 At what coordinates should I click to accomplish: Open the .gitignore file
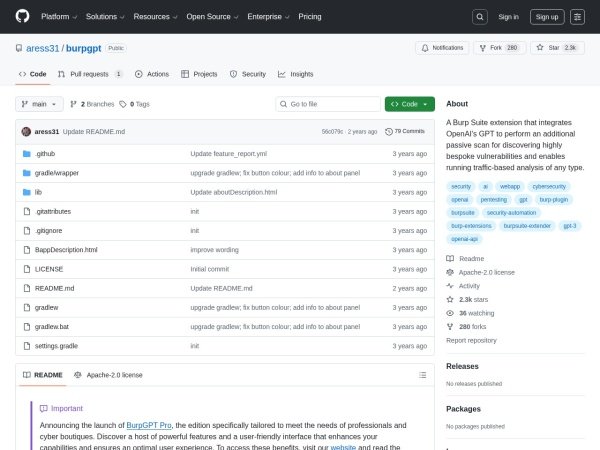48,231
